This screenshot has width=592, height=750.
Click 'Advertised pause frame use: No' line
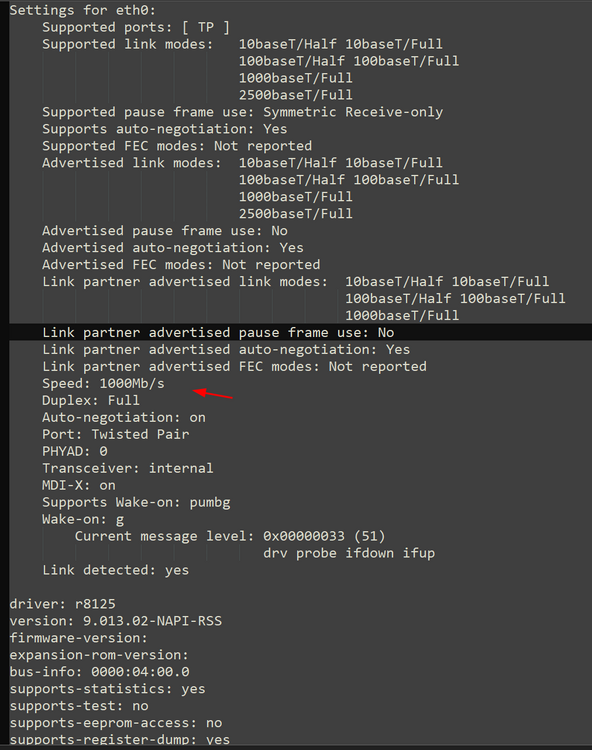[x=165, y=231]
